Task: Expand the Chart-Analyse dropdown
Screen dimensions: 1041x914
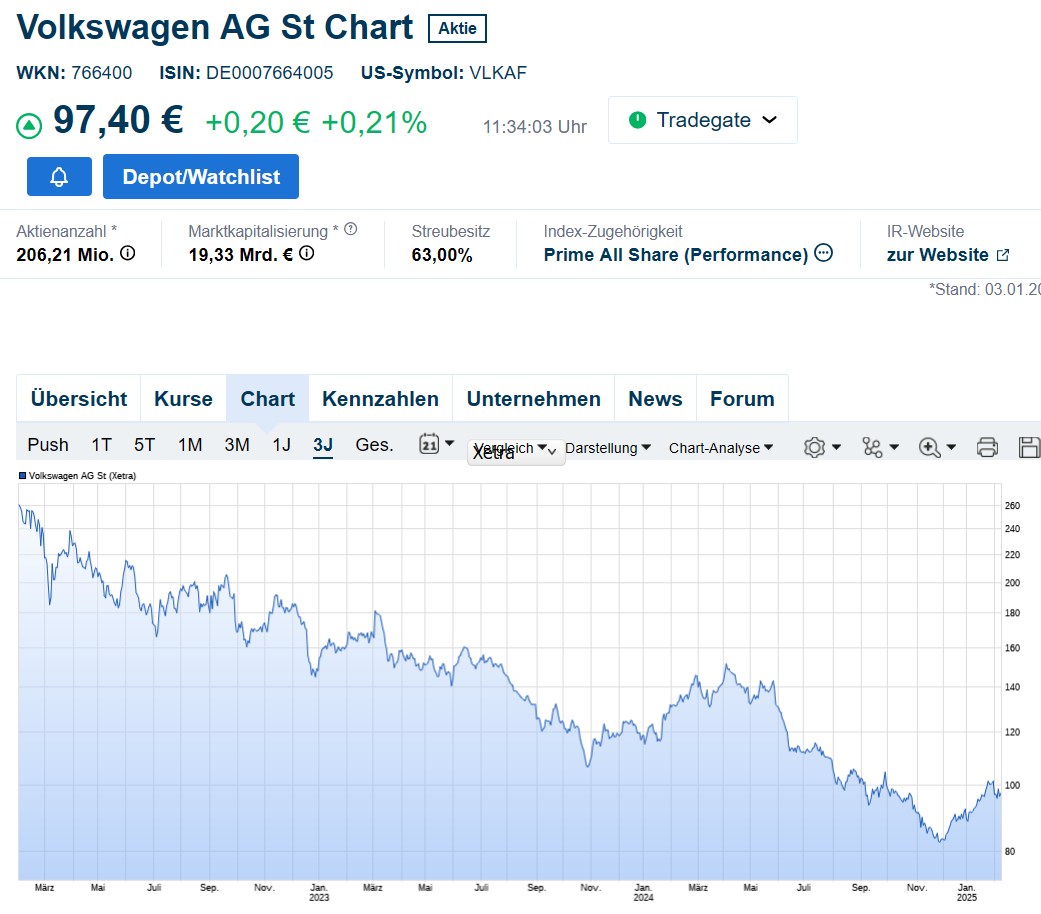Action: 721,448
